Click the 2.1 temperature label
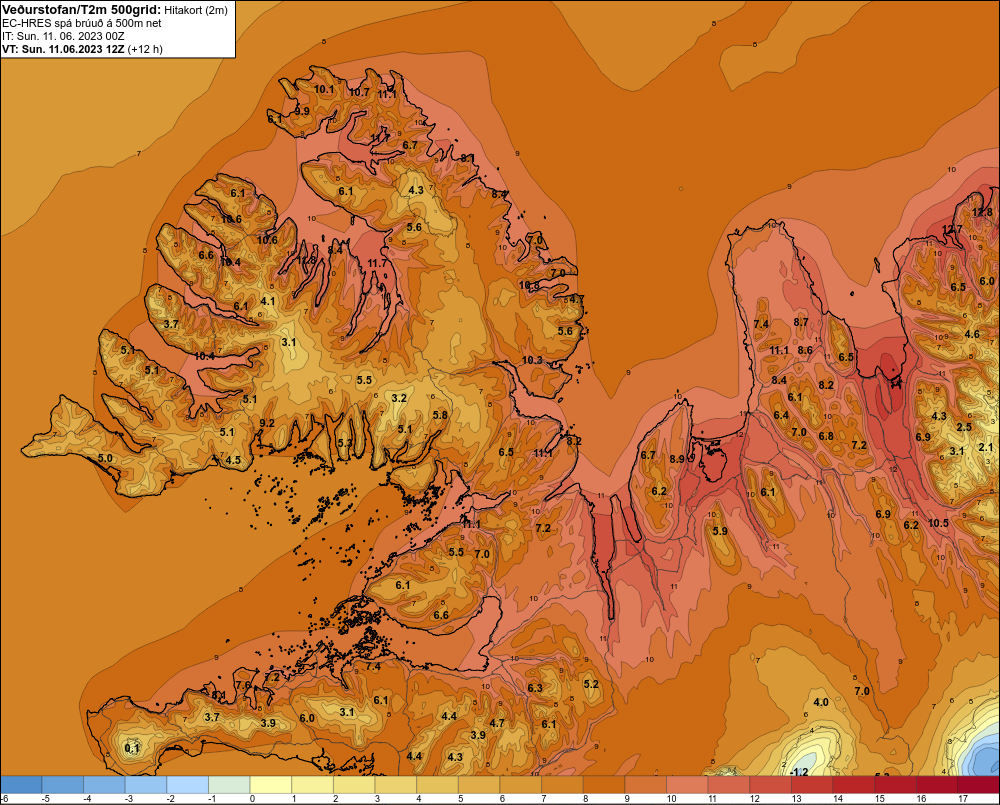Viewport: 1000px width, 805px height. pos(986,447)
